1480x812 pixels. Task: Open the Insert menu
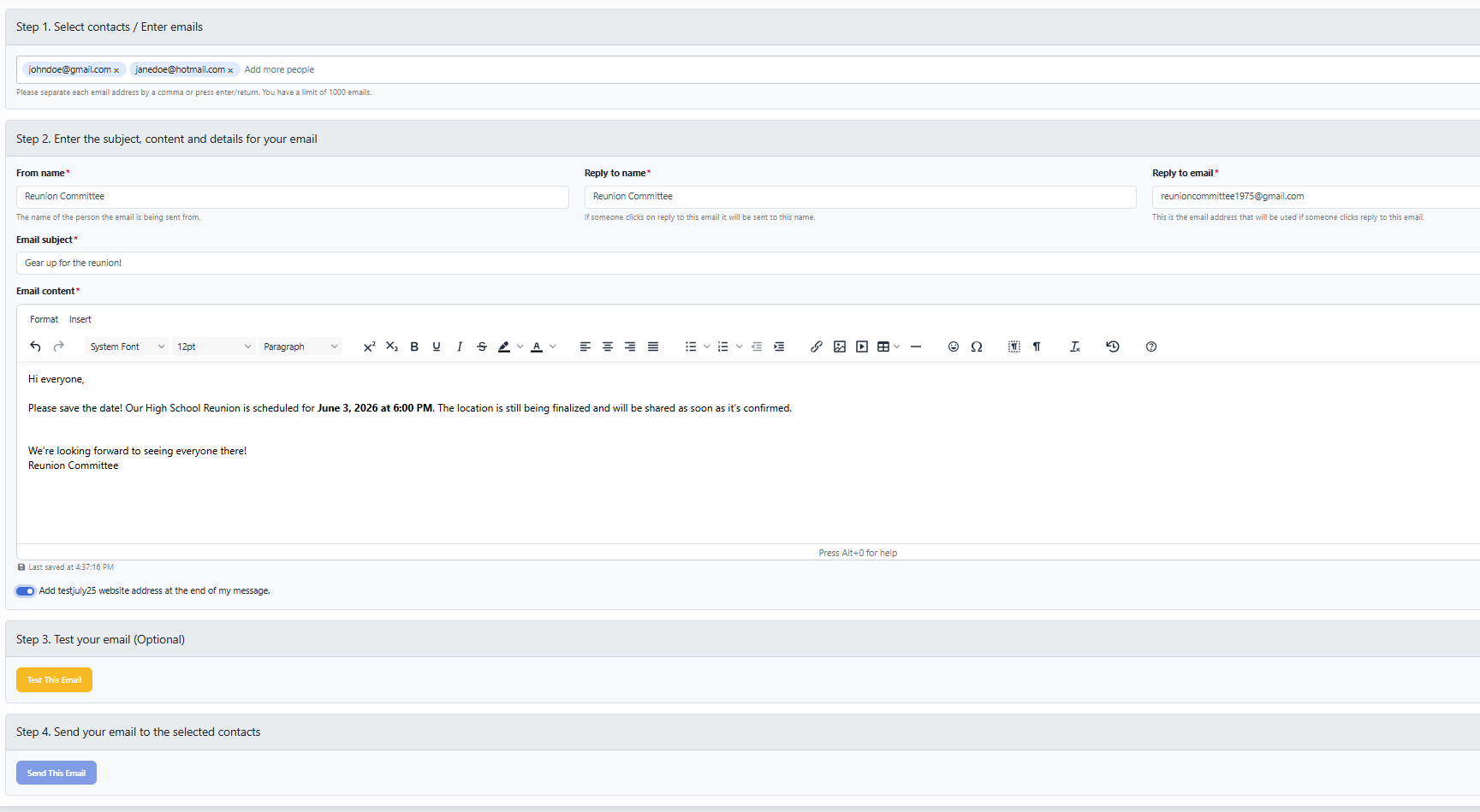pyautogui.click(x=80, y=319)
